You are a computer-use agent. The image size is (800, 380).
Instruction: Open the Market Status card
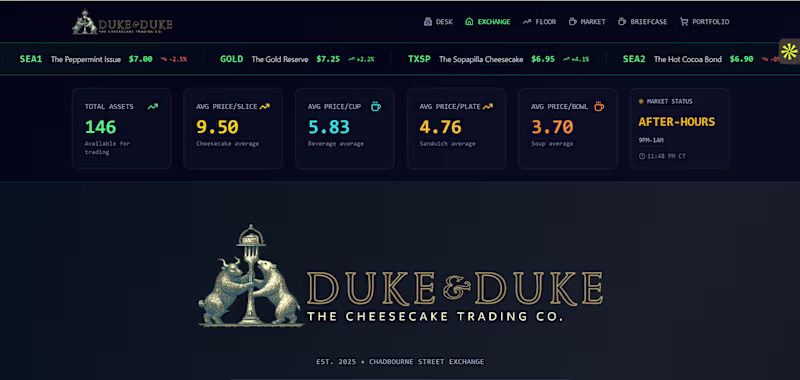pos(680,129)
